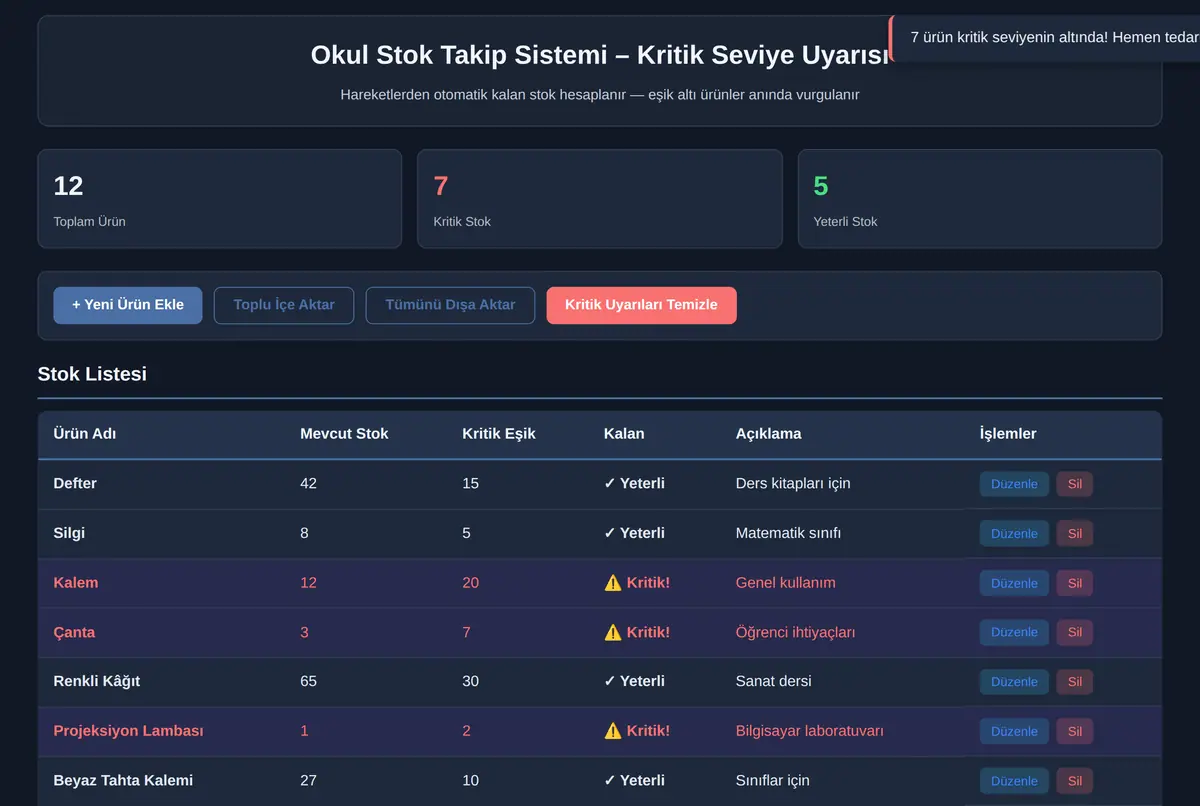
Task: Click the 'Stok Listesi' section heading
Action: pyautogui.click(x=92, y=374)
